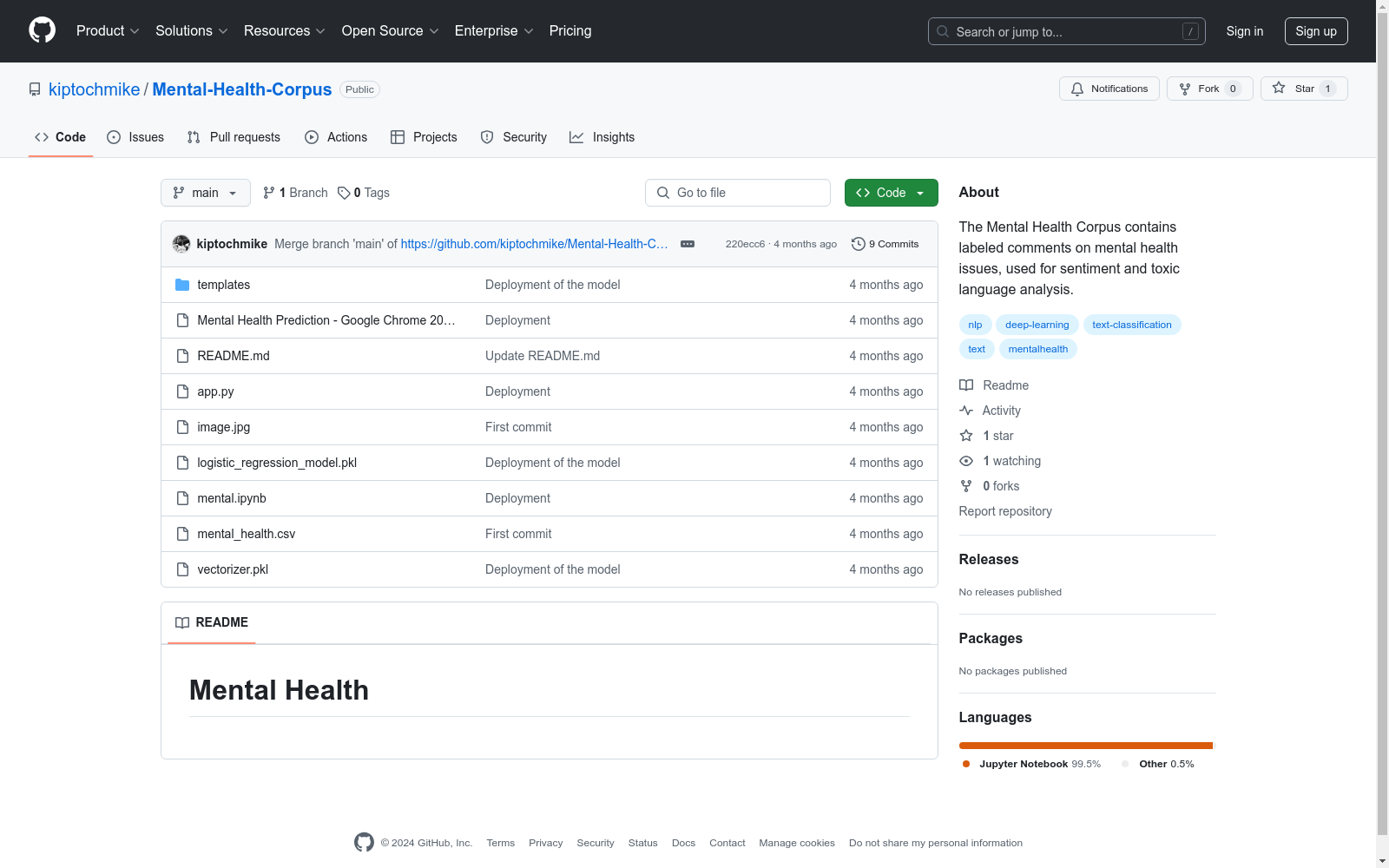
Task: Switch to the Issues tab
Action: pos(135,137)
